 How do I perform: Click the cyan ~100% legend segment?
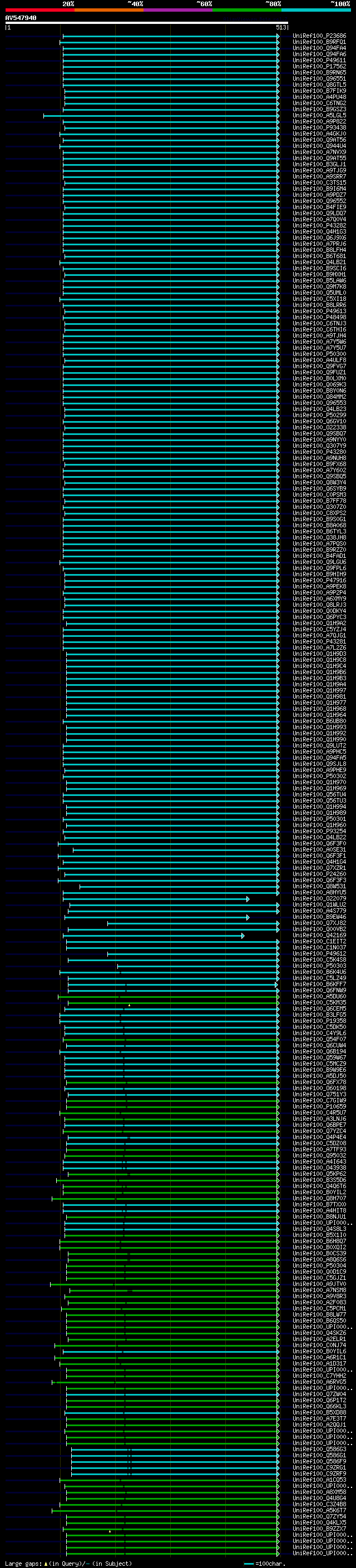point(316,10)
